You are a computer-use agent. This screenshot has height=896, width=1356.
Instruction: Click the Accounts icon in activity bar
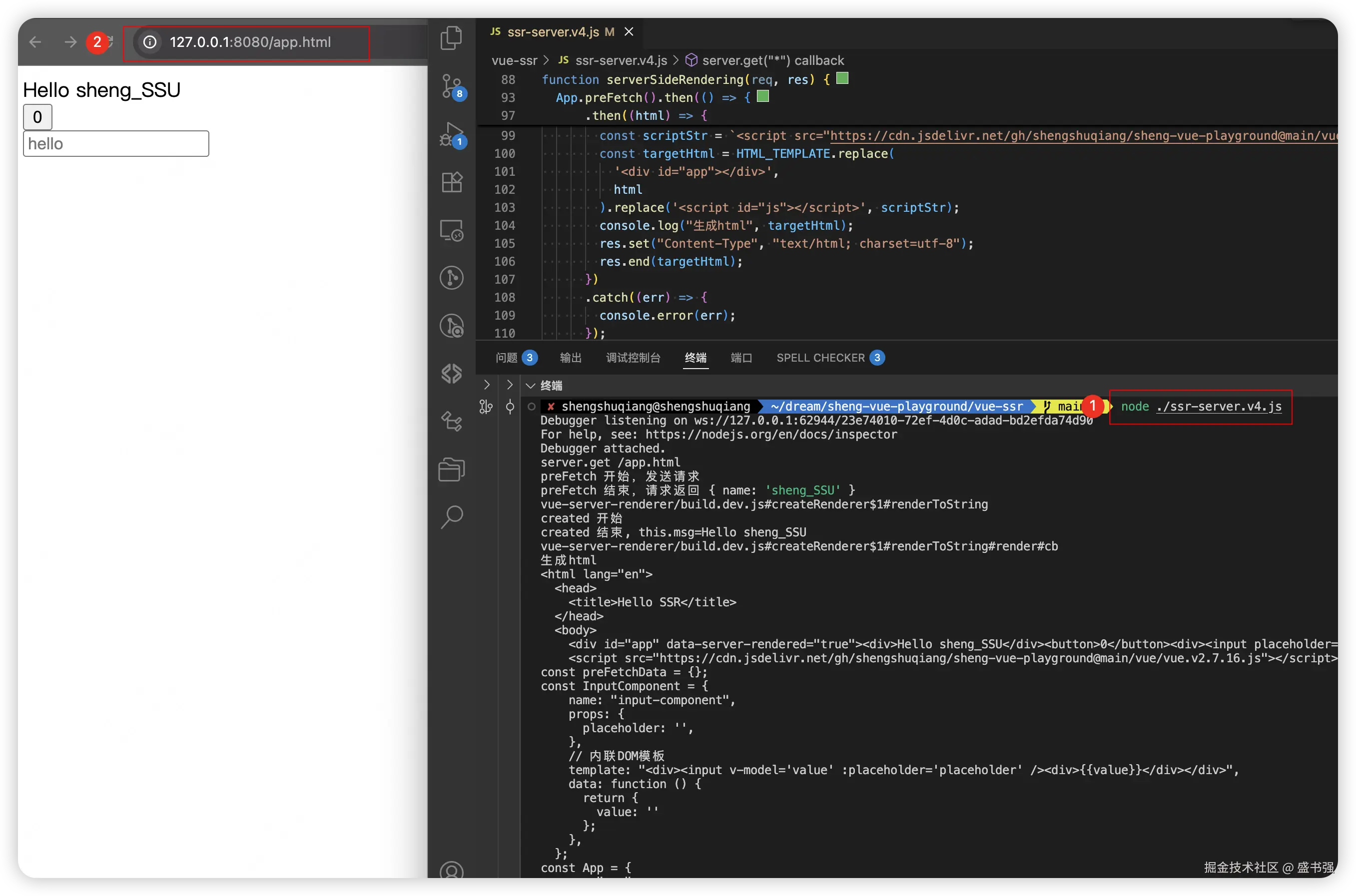tap(452, 871)
